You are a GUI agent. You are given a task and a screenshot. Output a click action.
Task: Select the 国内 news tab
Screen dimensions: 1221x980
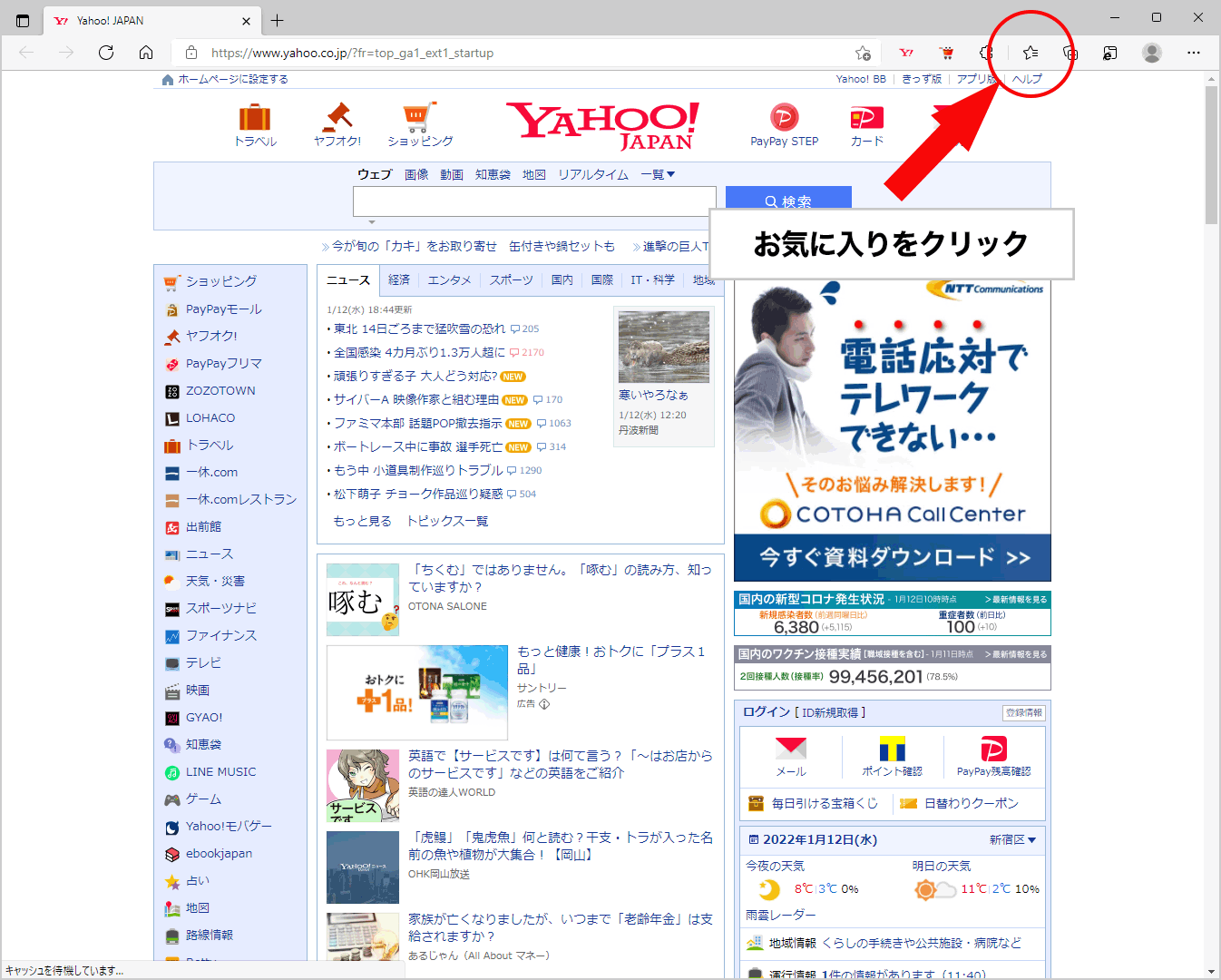[x=562, y=279]
